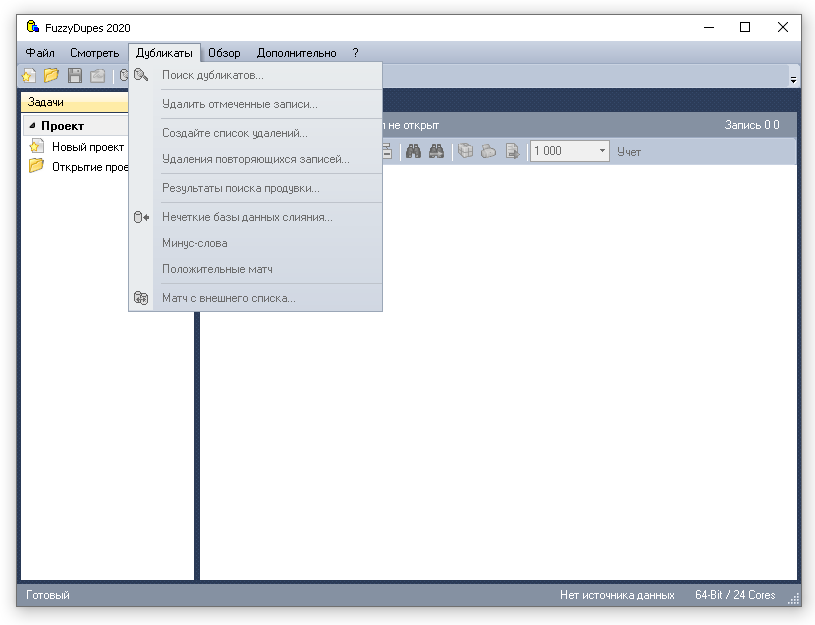Click the greyed close project toolbar icon
This screenshot has width=815, height=625.
click(x=97, y=76)
